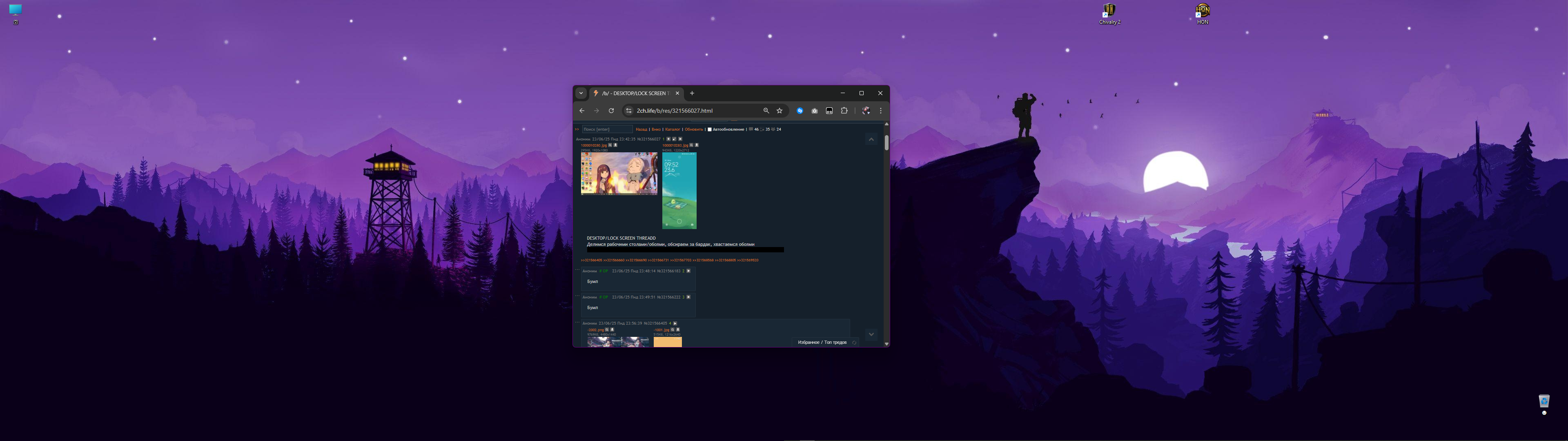Open the Каталог link
The height and width of the screenshot is (441, 1568).
pyautogui.click(x=673, y=129)
